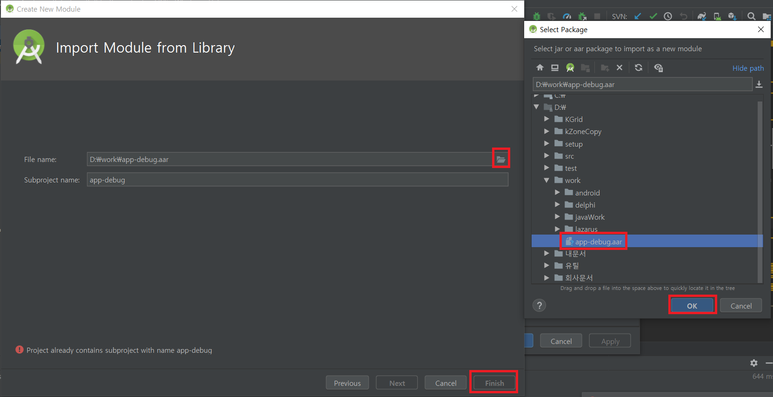Viewport: 773px width, 397px height.
Task: Expand the test folder
Action: coord(547,168)
